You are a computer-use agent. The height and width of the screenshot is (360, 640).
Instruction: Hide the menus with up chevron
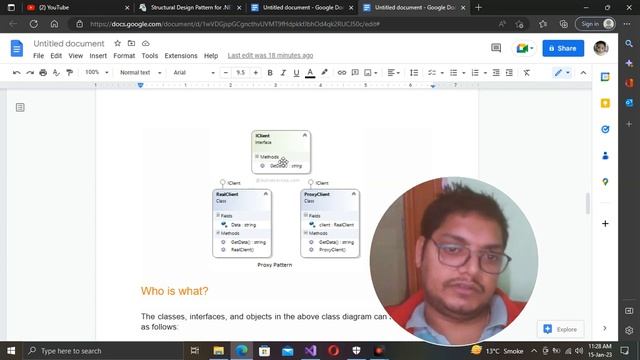click(583, 73)
